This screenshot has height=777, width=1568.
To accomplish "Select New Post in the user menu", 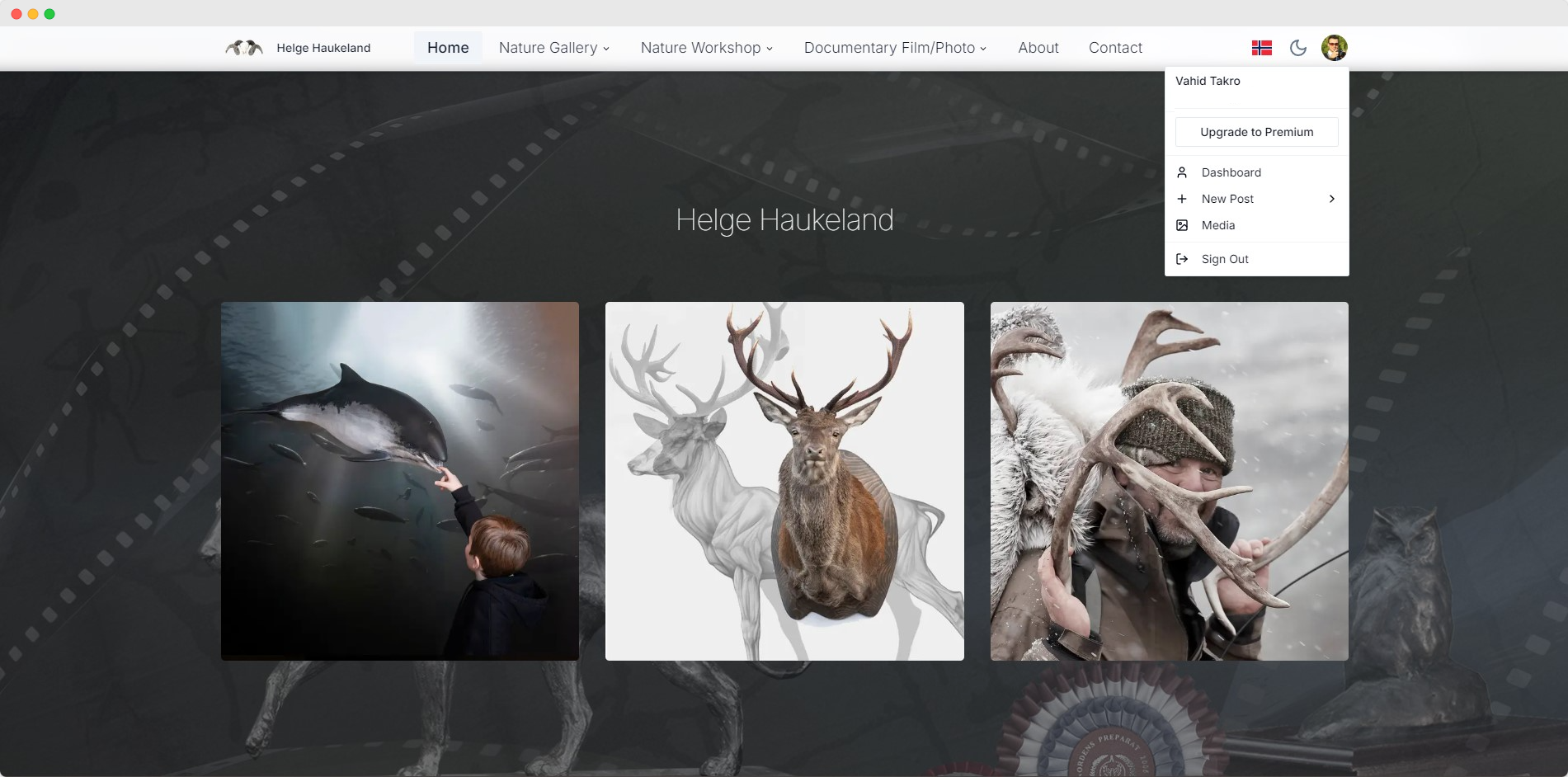I will (1256, 199).
